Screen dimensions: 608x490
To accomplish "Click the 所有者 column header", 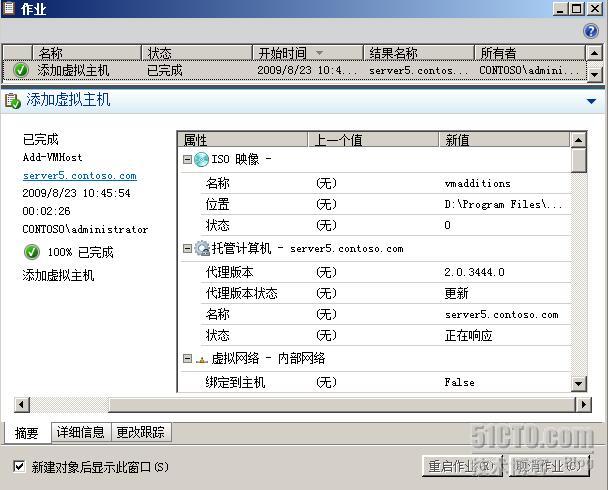I will [x=530, y=53].
